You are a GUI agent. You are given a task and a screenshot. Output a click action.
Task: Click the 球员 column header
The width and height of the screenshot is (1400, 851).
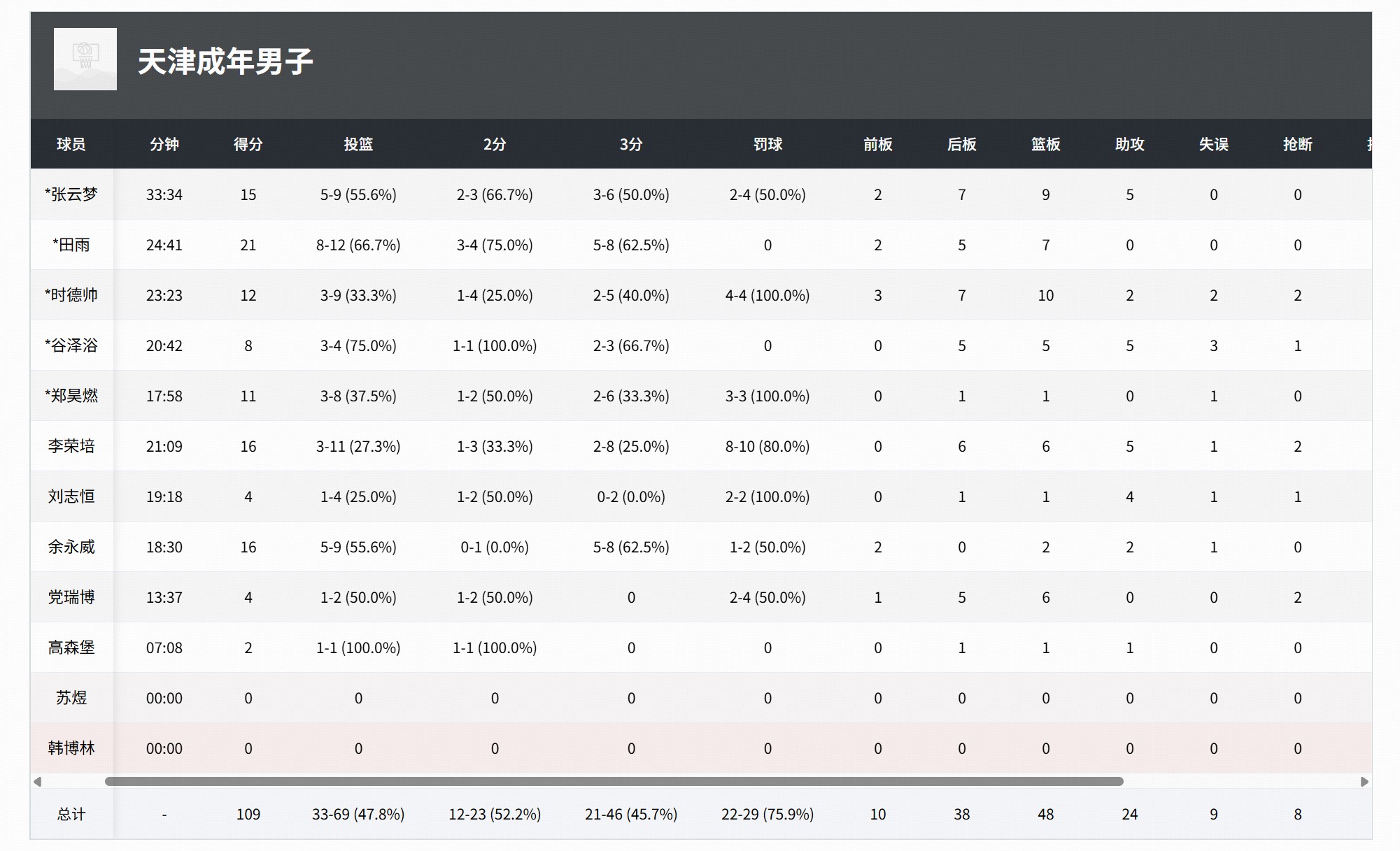[71, 144]
